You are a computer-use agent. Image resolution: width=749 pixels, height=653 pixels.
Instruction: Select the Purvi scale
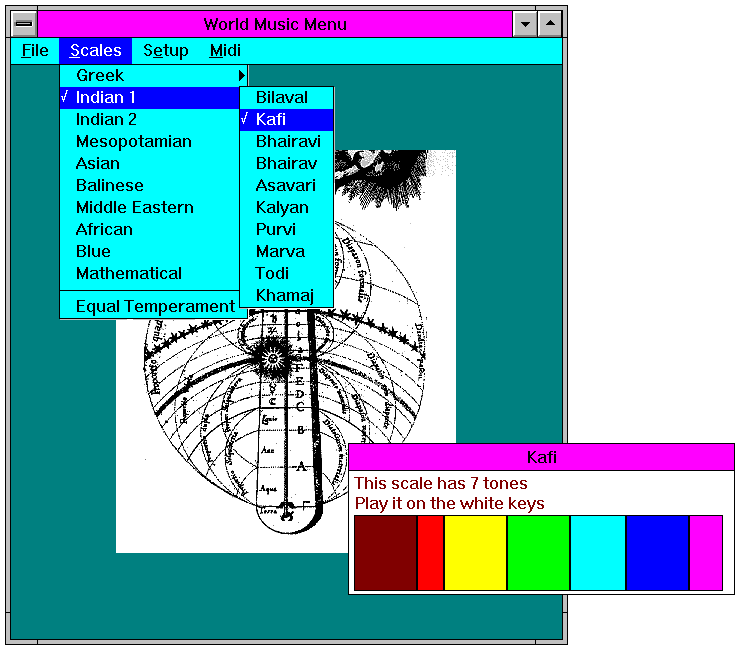(287, 229)
